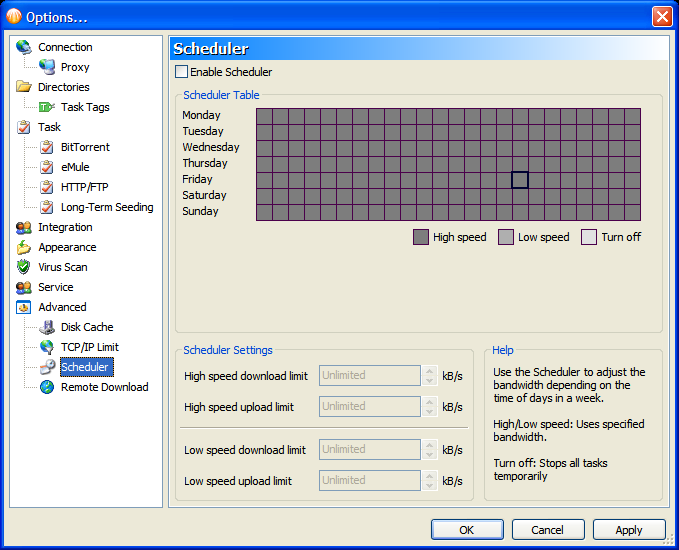Click the High speed upload limit field

(370, 406)
